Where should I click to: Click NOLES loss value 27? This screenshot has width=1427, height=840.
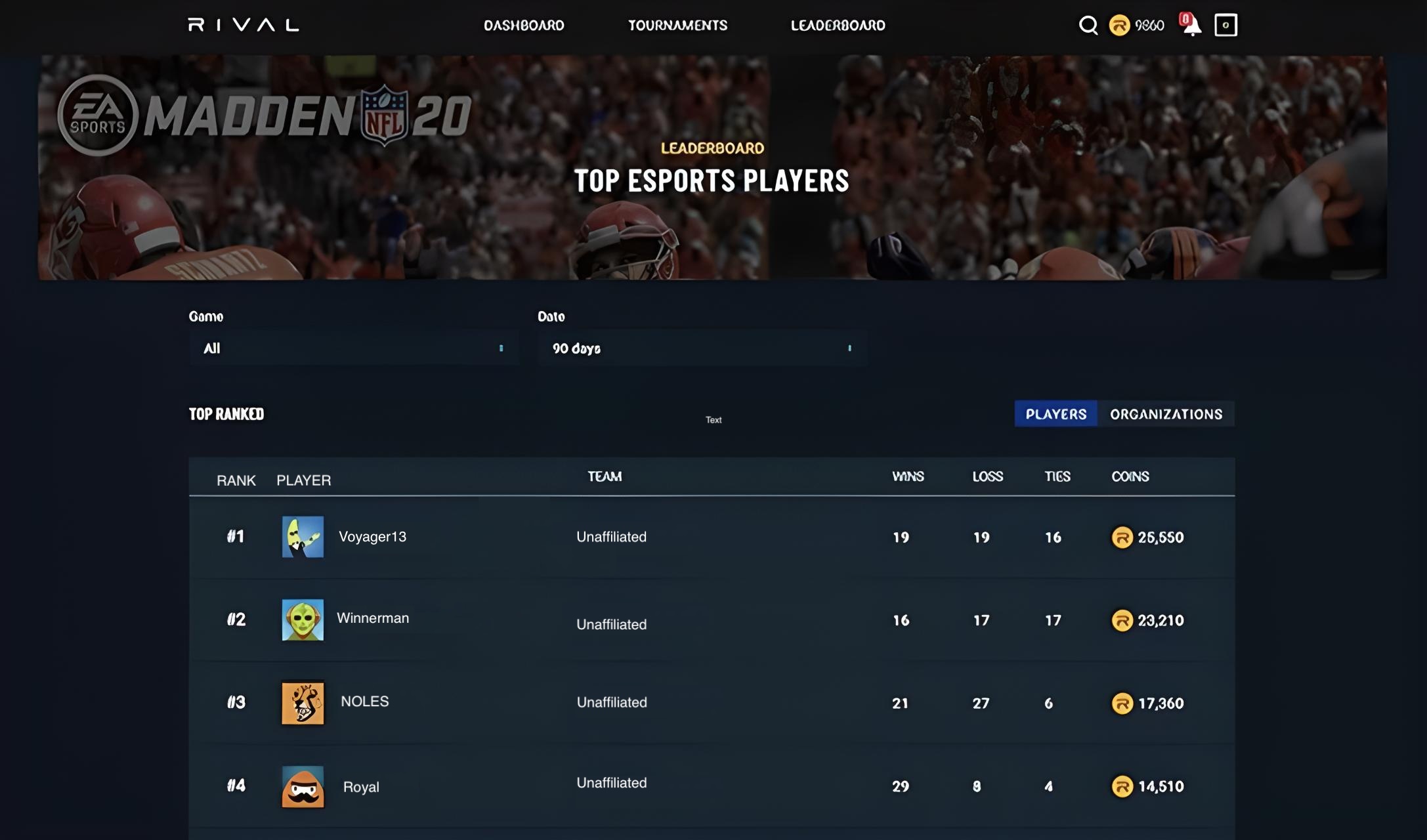point(981,703)
